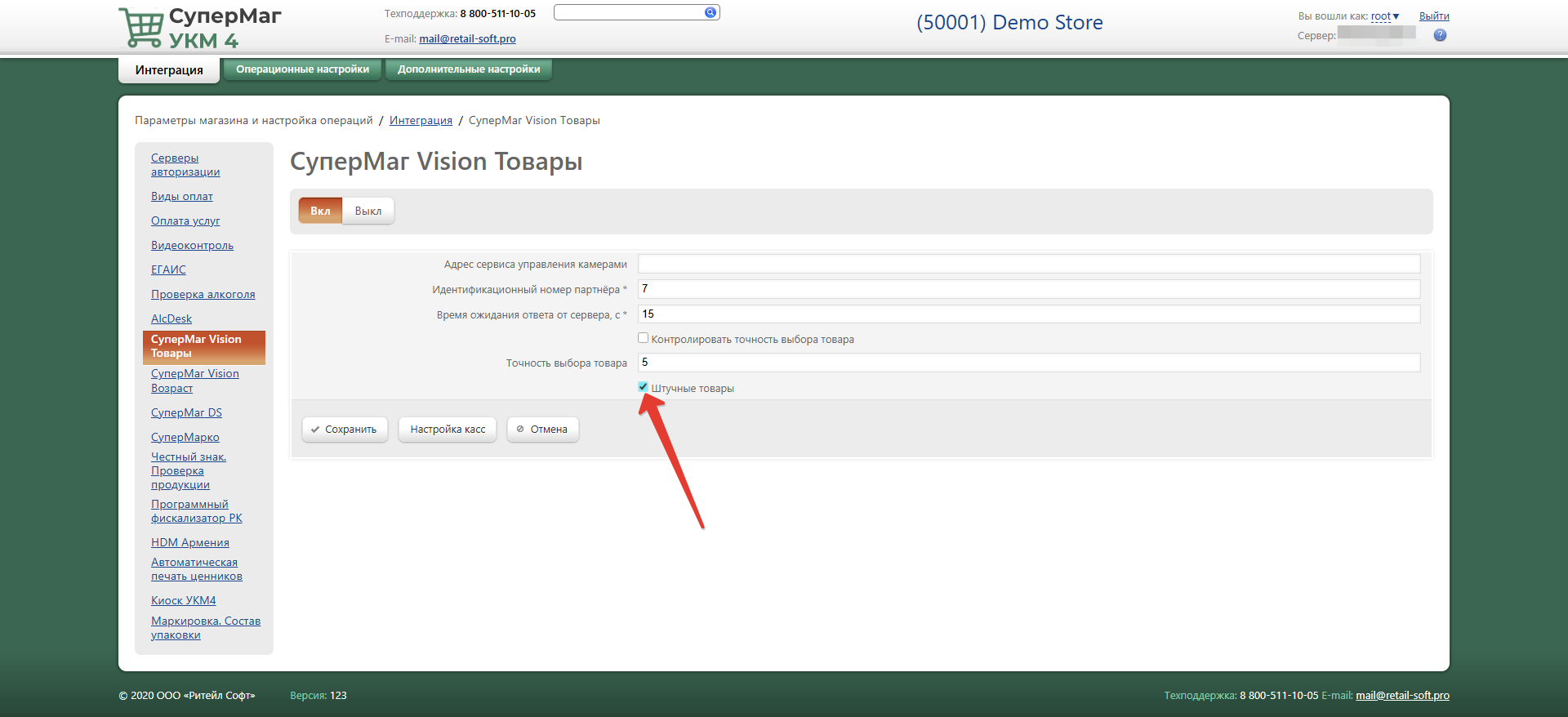1568x717 pixels.
Task: Select СуперМаг Vision Товары sidebar item
Action: pos(204,347)
